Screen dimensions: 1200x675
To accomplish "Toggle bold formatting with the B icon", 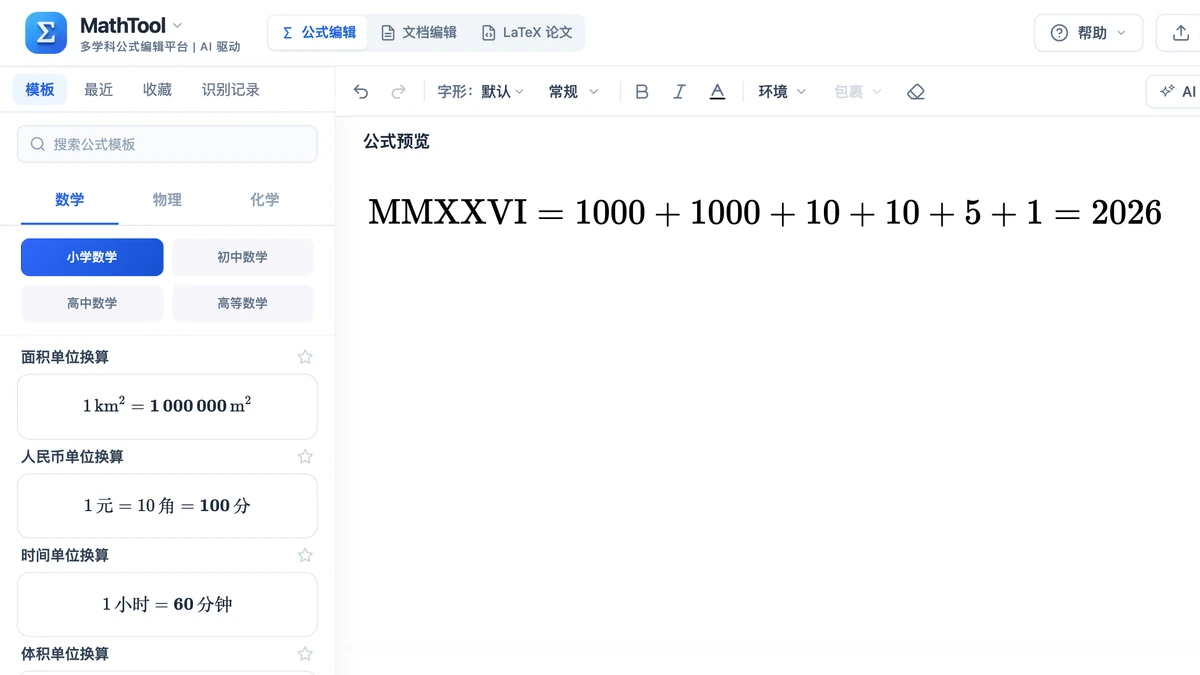I will click(x=642, y=92).
